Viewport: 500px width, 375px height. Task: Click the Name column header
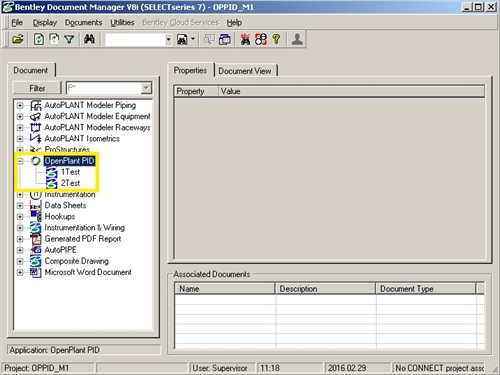[x=225, y=289]
